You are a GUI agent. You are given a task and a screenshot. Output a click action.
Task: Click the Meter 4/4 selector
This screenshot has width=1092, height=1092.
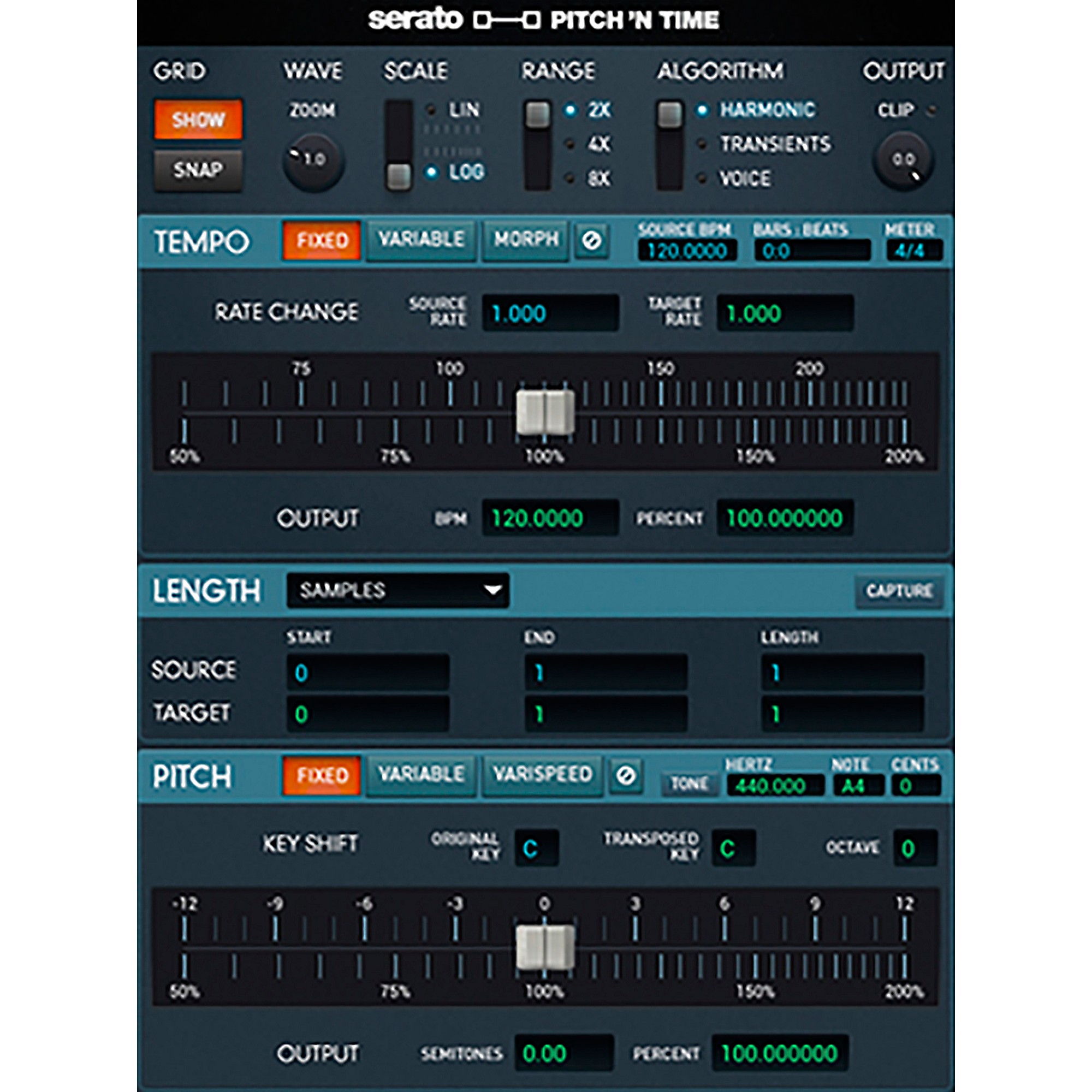tap(914, 251)
